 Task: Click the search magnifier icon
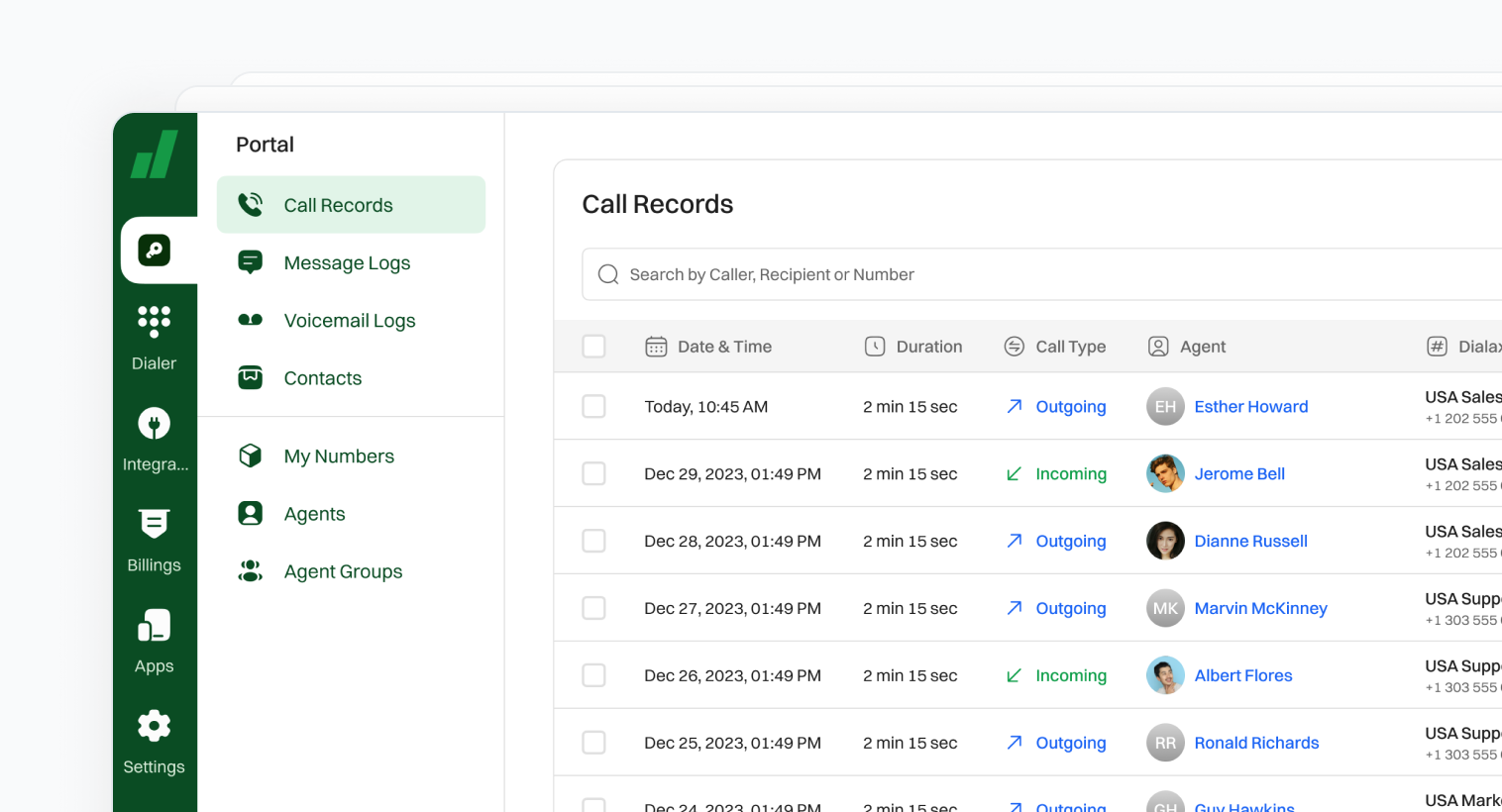608,274
